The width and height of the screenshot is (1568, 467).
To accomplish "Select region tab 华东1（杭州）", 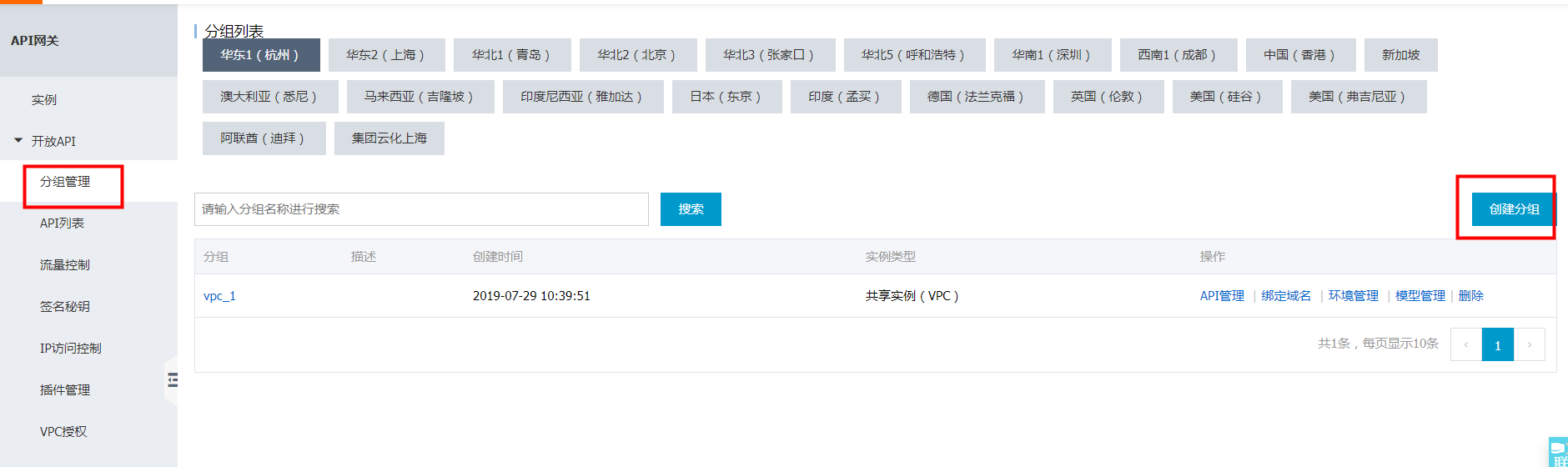I will coord(261,55).
